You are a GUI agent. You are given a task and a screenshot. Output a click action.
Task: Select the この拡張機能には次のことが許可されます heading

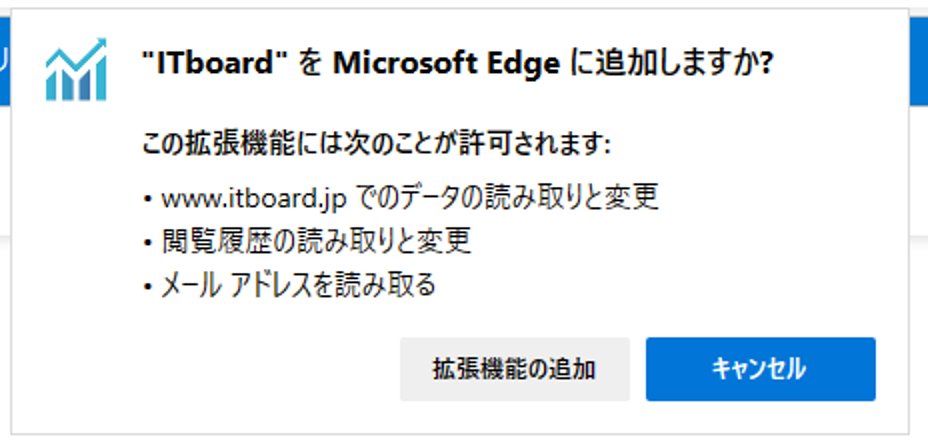pos(376,144)
